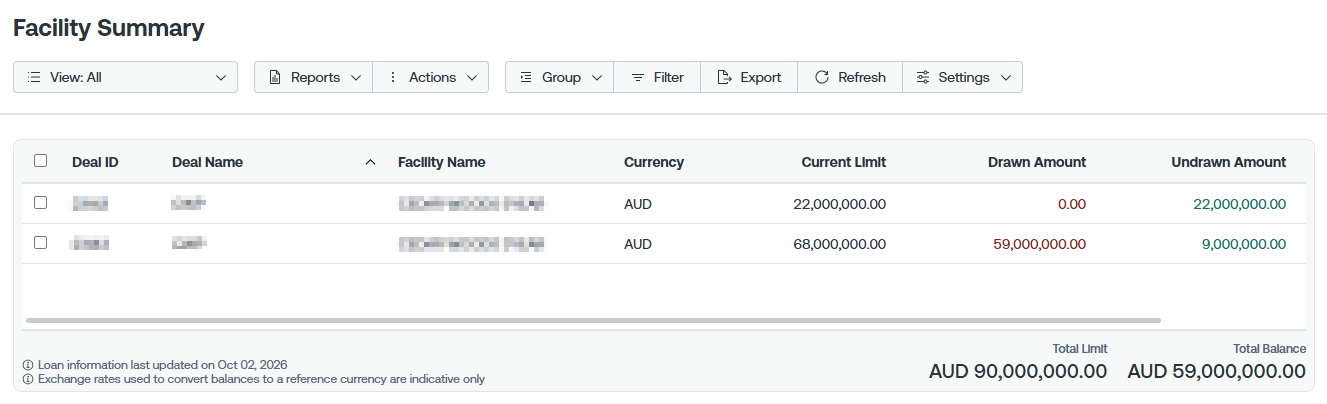The height and width of the screenshot is (404, 1327).
Task: Click the horizontal table scrollbar
Action: point(593,320)
